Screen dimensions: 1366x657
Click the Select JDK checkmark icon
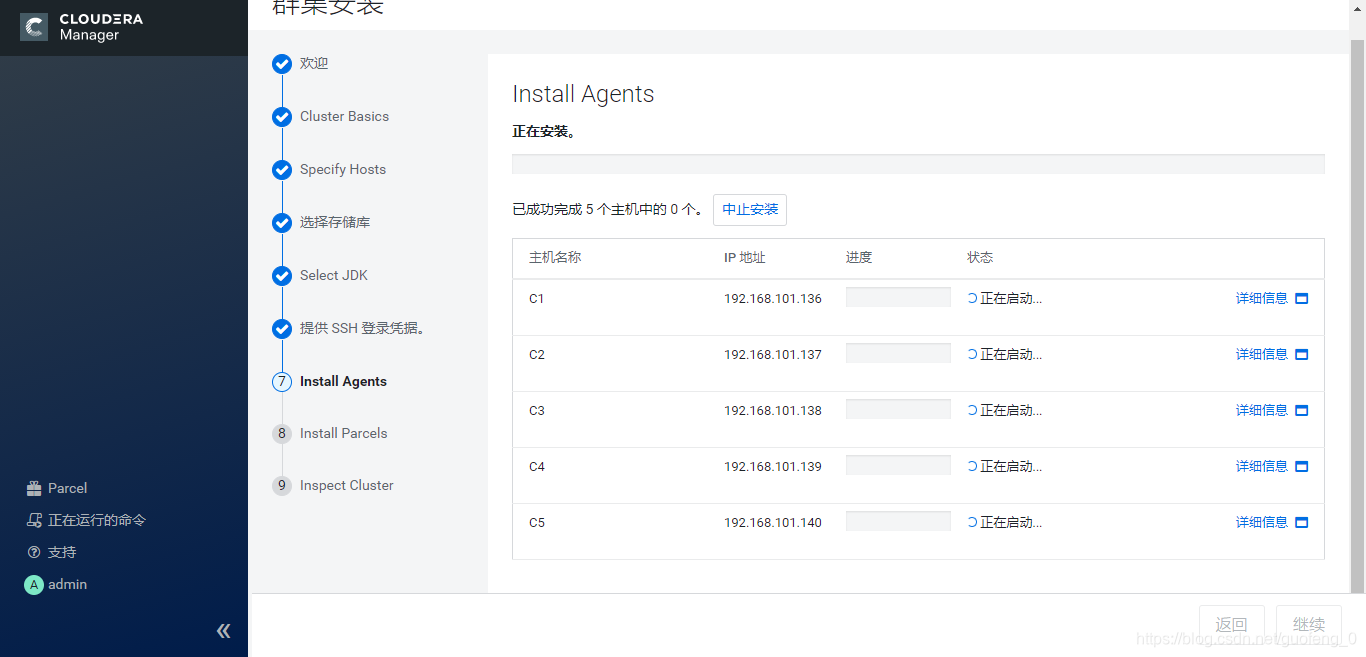(x=282, y=276)
